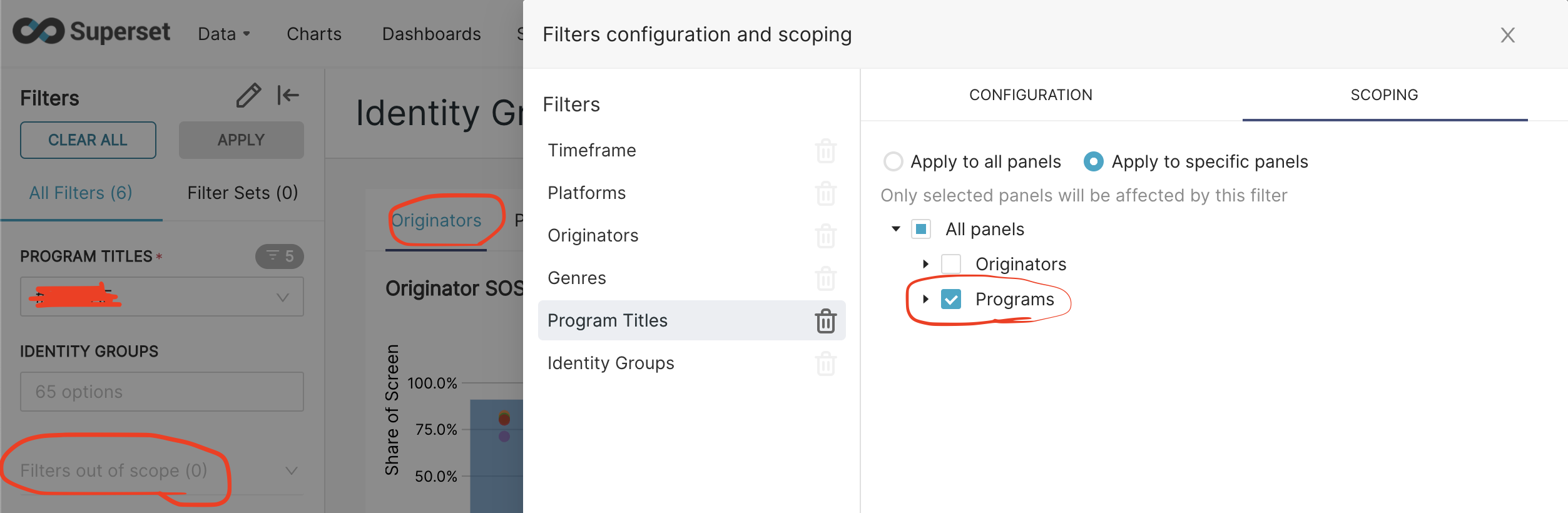Delete the Identity Groups filter
This screenshot has height=513, width=1568.
(825, 363)
